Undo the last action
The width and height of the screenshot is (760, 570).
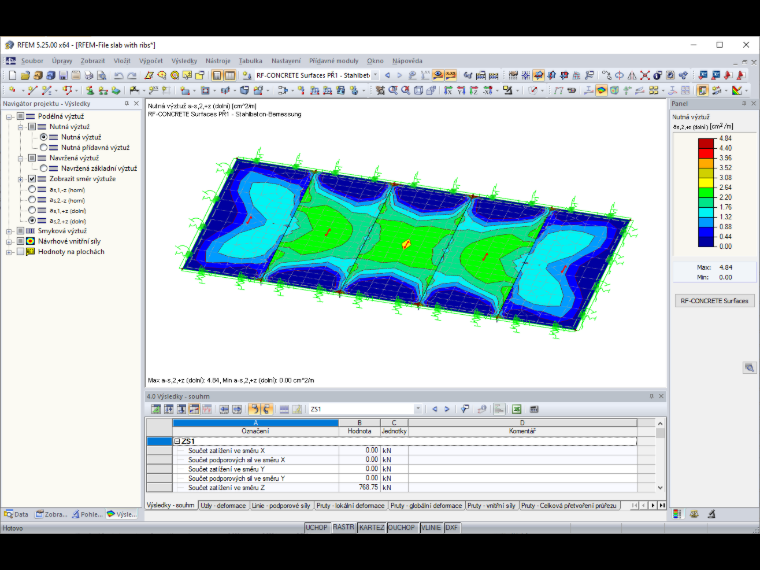point(118,75)
